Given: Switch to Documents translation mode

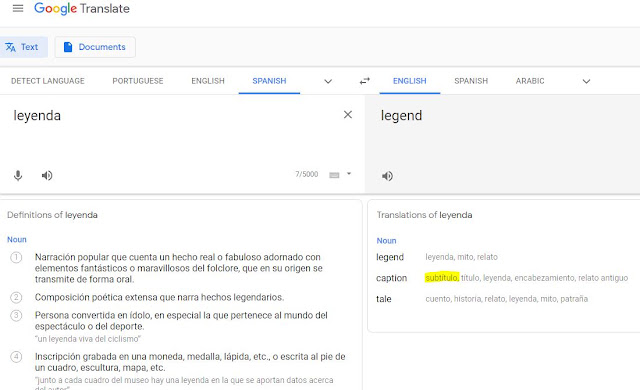Looking at the screenshot, I should pyautogui.click(x=95, y=47).
